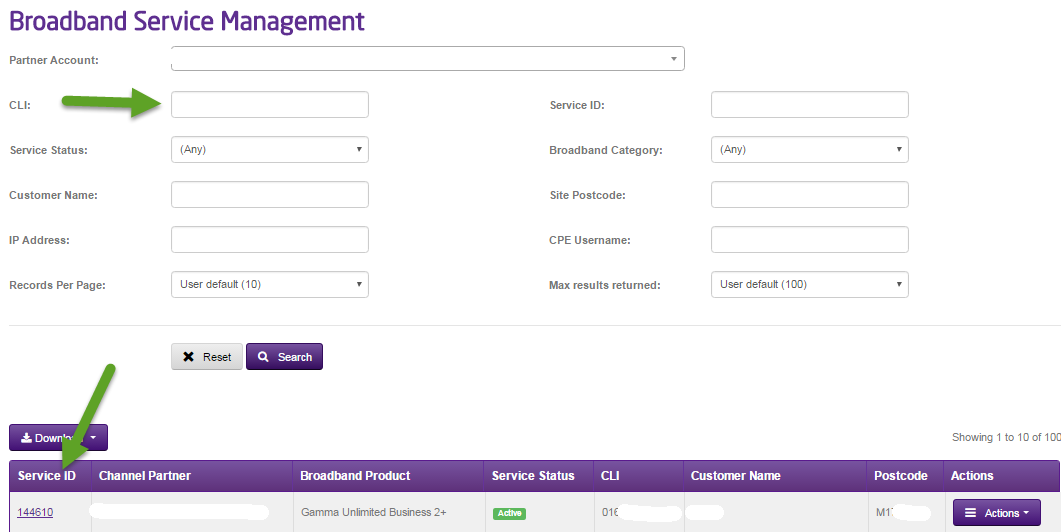Open Records Per Page dropdown

pos(270,284)
